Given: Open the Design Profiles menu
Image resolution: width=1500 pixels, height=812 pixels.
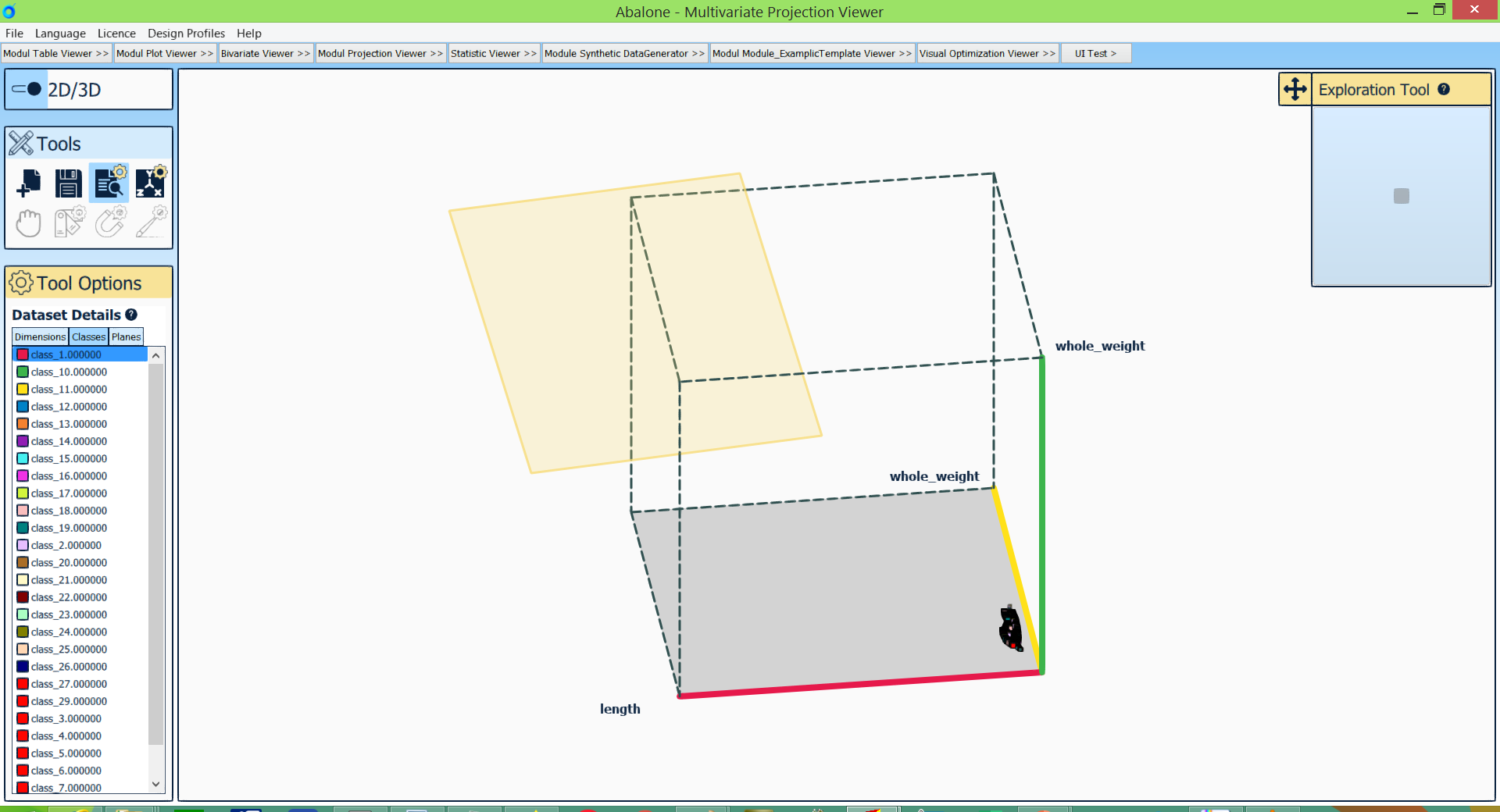Looking at the screenshot, I should coord(186,34).
